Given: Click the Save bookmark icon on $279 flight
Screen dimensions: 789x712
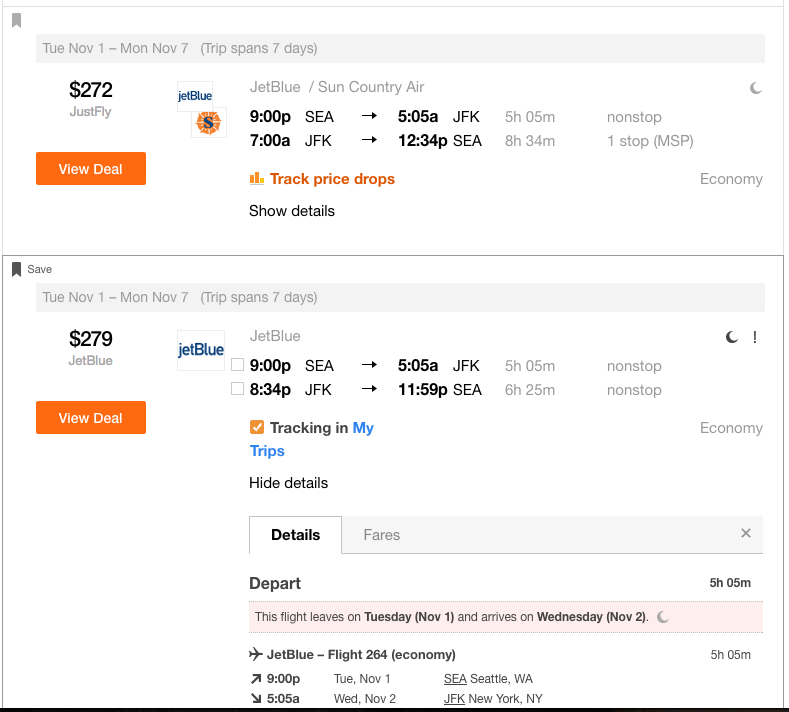Looking at the screenshot, I should 17,269.
